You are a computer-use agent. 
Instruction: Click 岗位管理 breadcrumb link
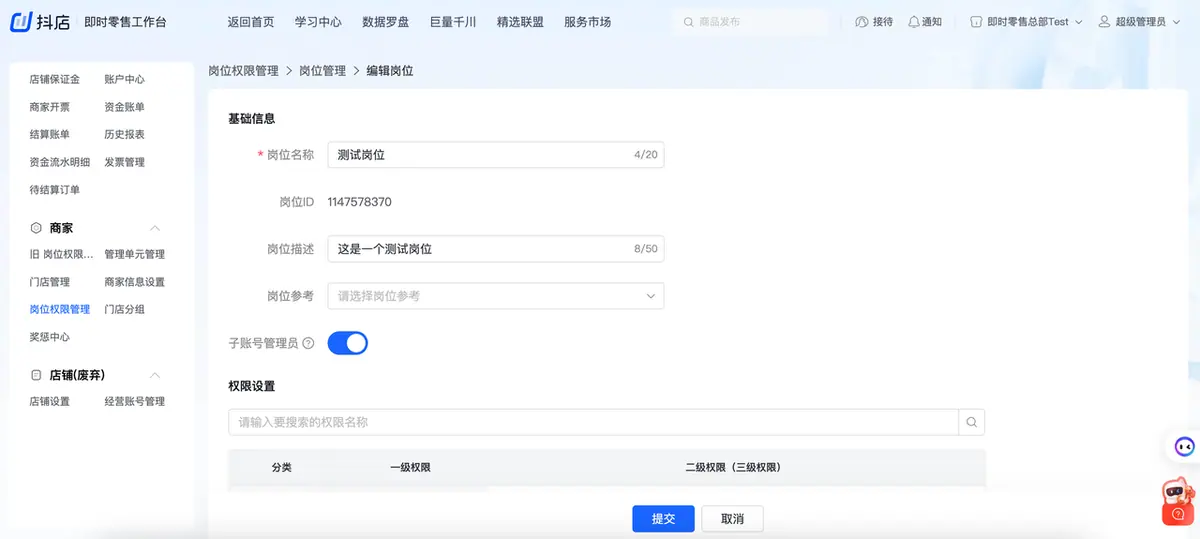click(322, 71)
